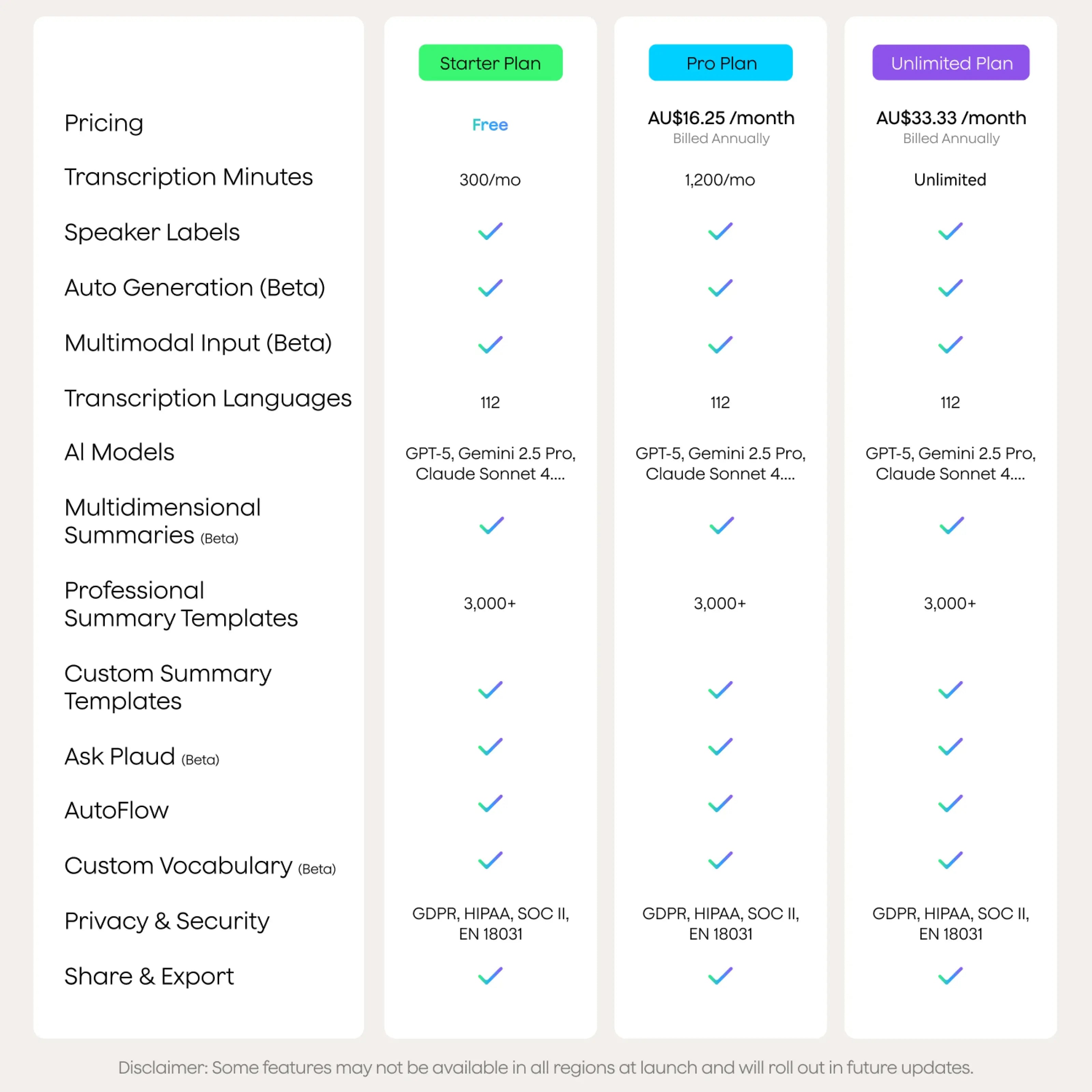The image size is (1092, 1092).
Task: Click the truncated AI Models text under Starter
Action: [490, 463]
